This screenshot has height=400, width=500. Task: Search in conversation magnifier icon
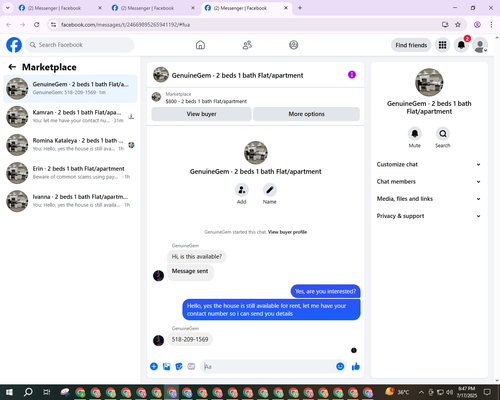[x=443, y=134]
